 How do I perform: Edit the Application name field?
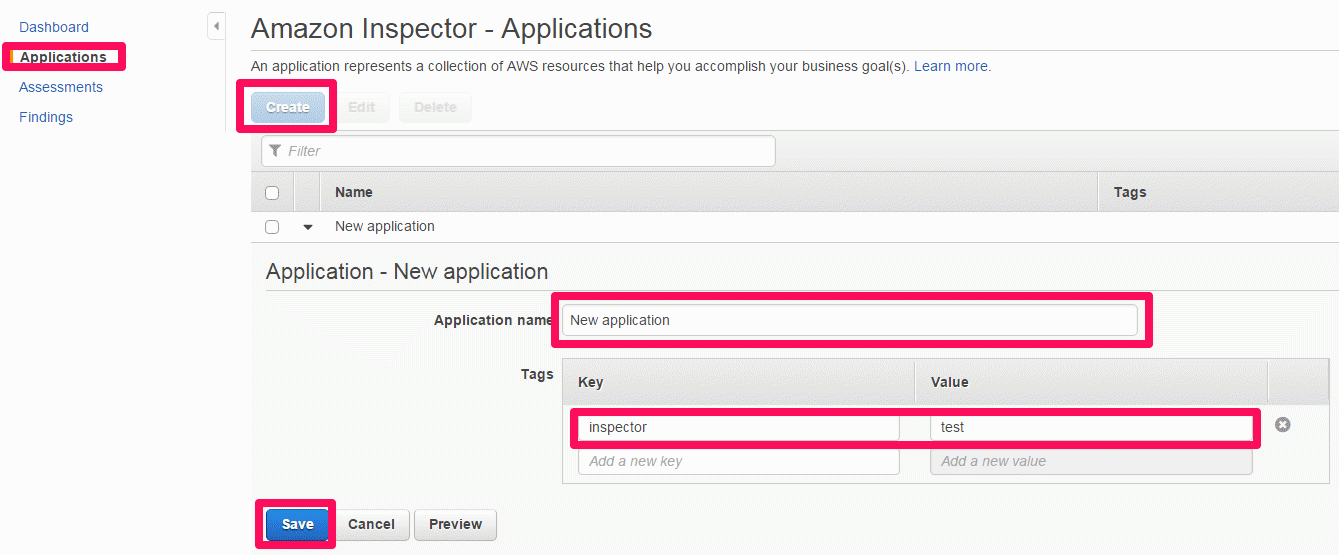point(849,320)
